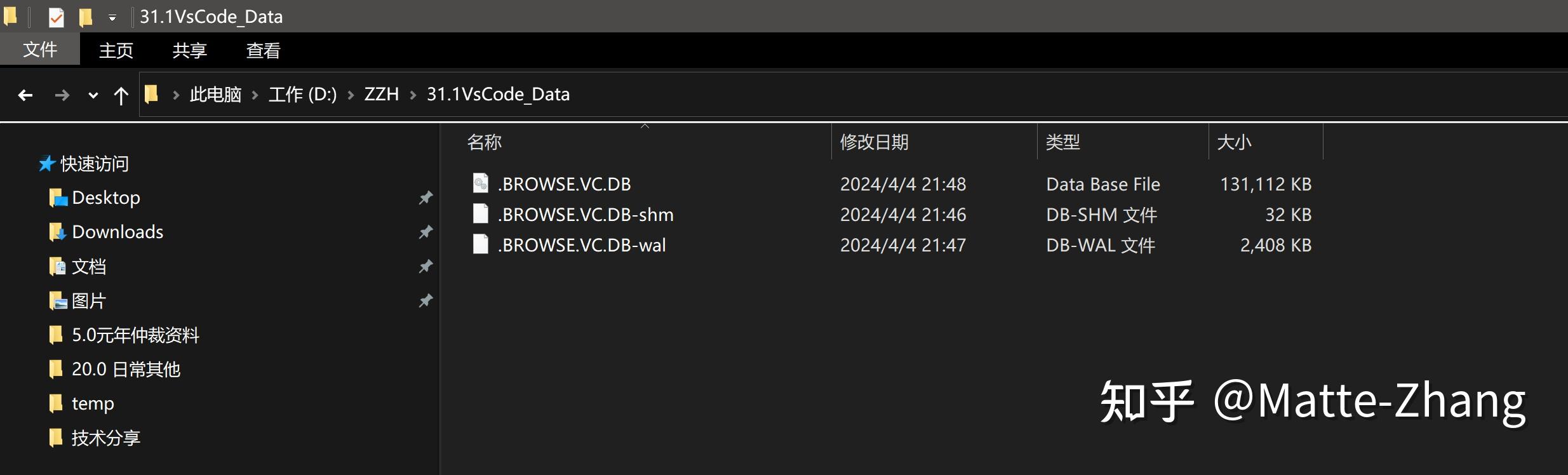Click the back navigation arrow
Screen dimensions: 1568x475
(x=25, y=95)
